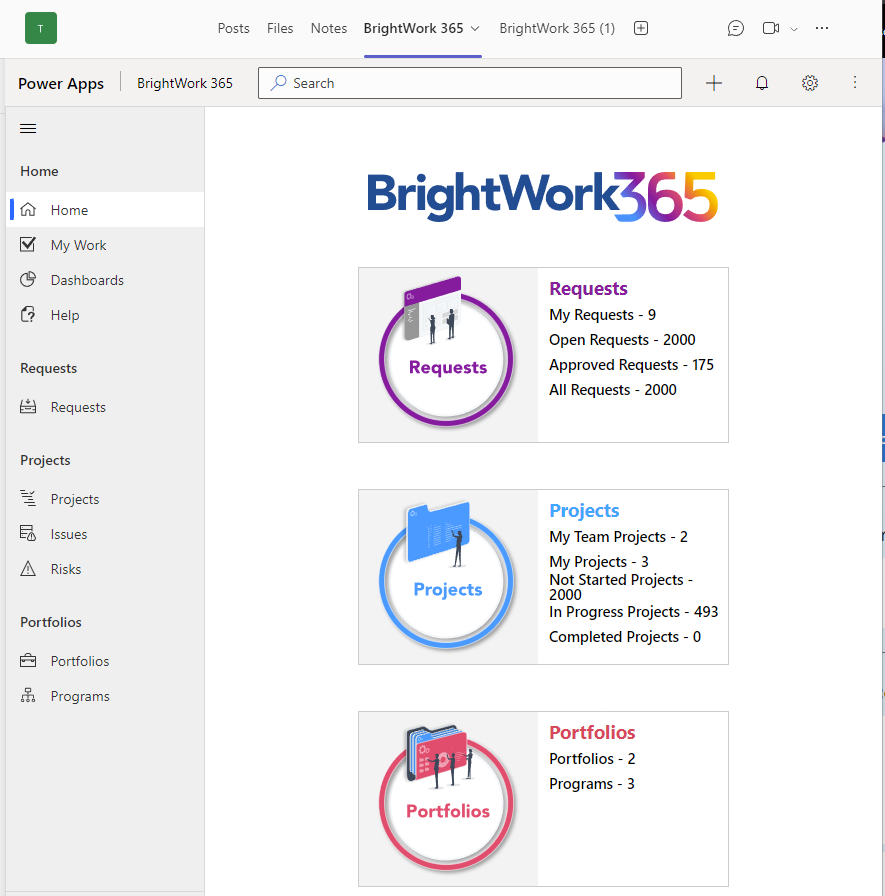Click the plus icon to create new record
The height and width of the screenshot is (896, 885).
pos(714,83)
